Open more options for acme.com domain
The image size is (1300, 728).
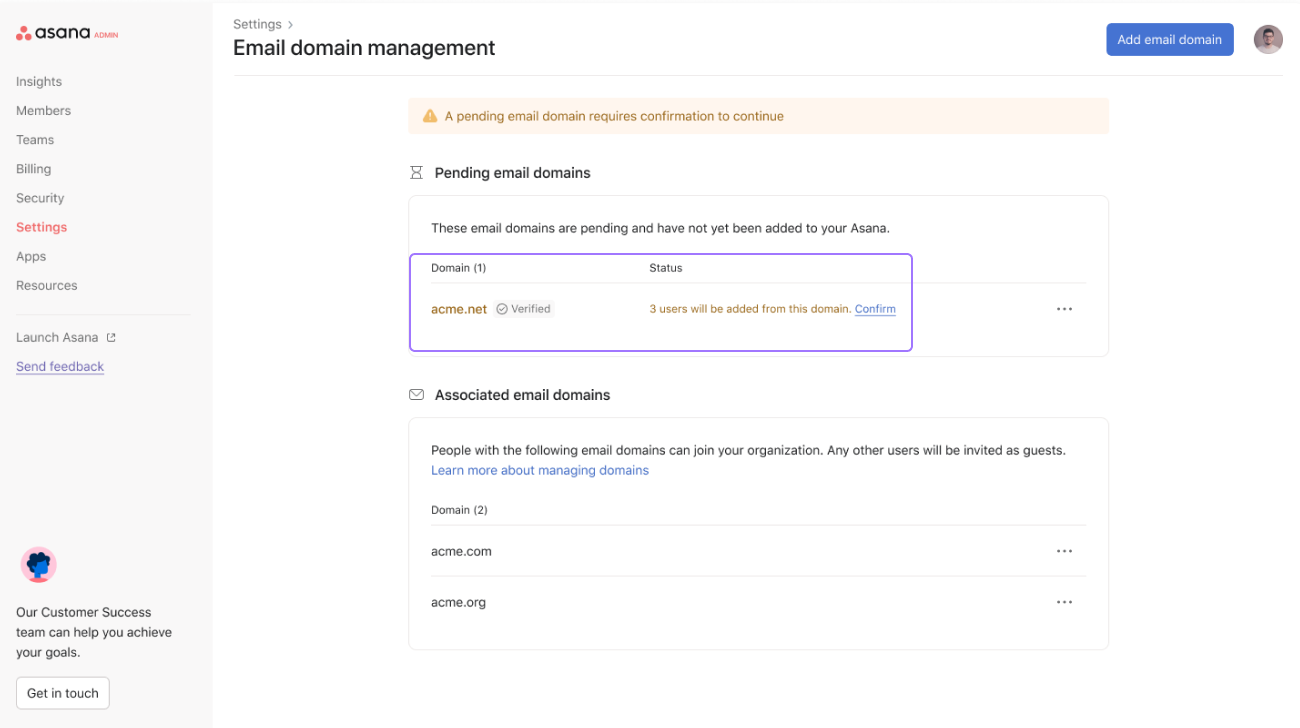[x=1064, y=551]
